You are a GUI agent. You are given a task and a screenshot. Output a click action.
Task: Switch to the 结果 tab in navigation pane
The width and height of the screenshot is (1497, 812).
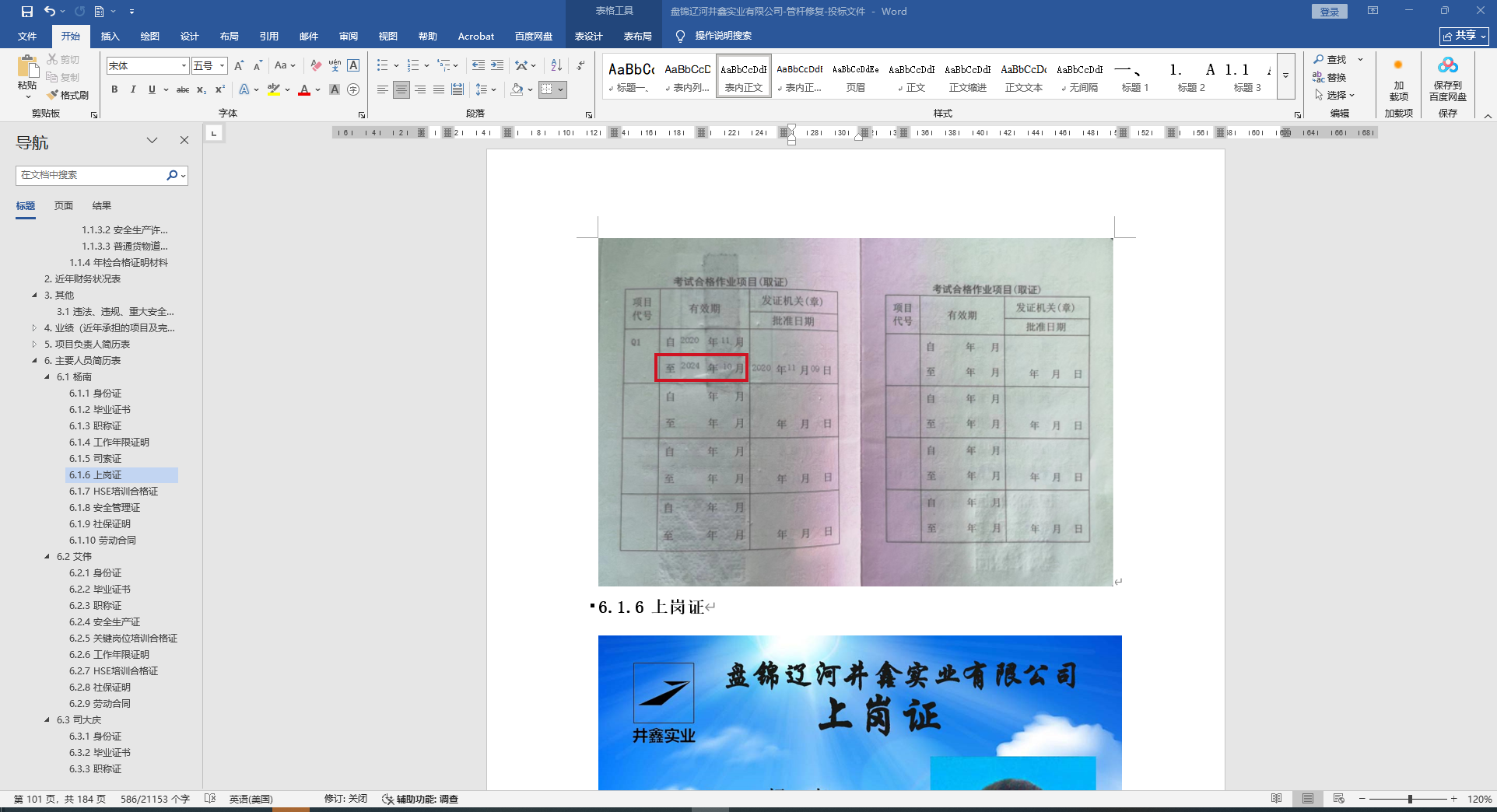(102, 206)
